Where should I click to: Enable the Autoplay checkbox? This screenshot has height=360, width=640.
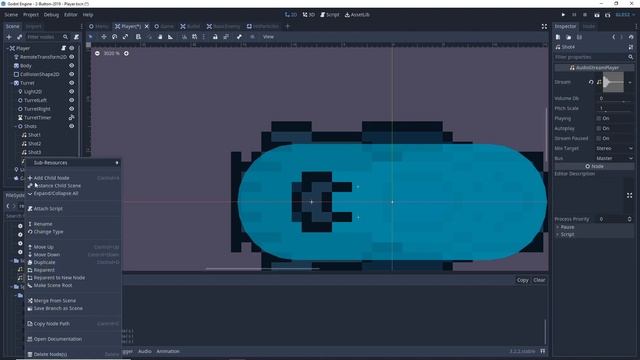599,128
